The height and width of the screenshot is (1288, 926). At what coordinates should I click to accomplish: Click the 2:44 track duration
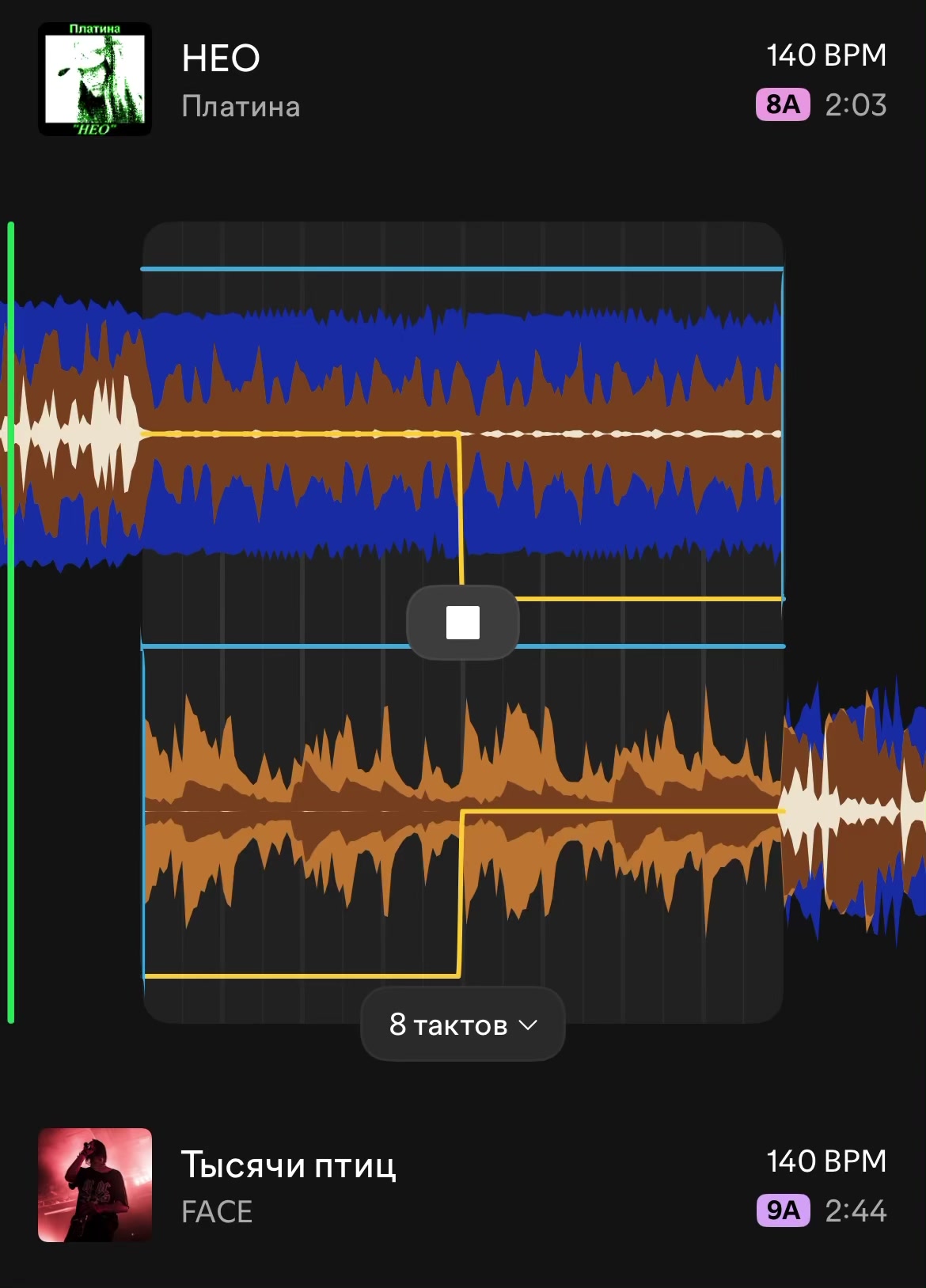[x=856, y=1211]
